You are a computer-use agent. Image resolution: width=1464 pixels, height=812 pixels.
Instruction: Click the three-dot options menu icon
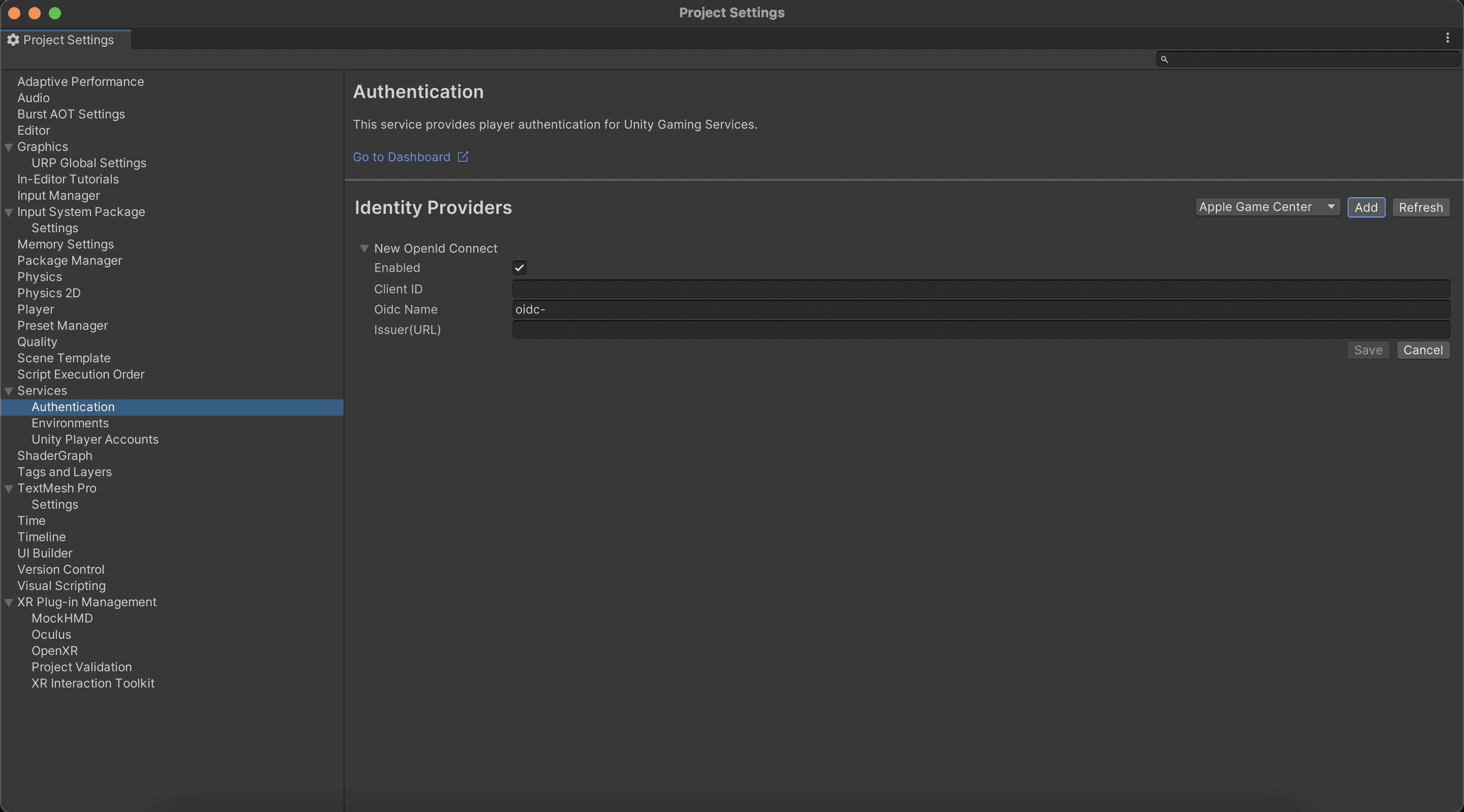pos(1447,38)
